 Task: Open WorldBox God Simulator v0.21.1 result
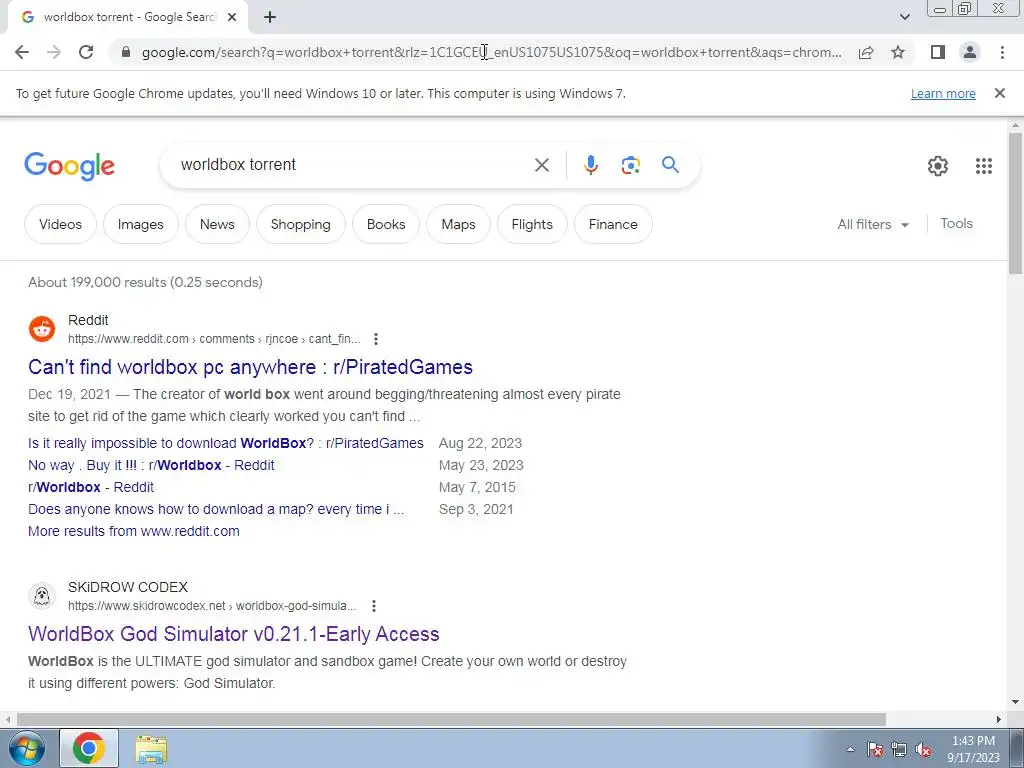234,634
